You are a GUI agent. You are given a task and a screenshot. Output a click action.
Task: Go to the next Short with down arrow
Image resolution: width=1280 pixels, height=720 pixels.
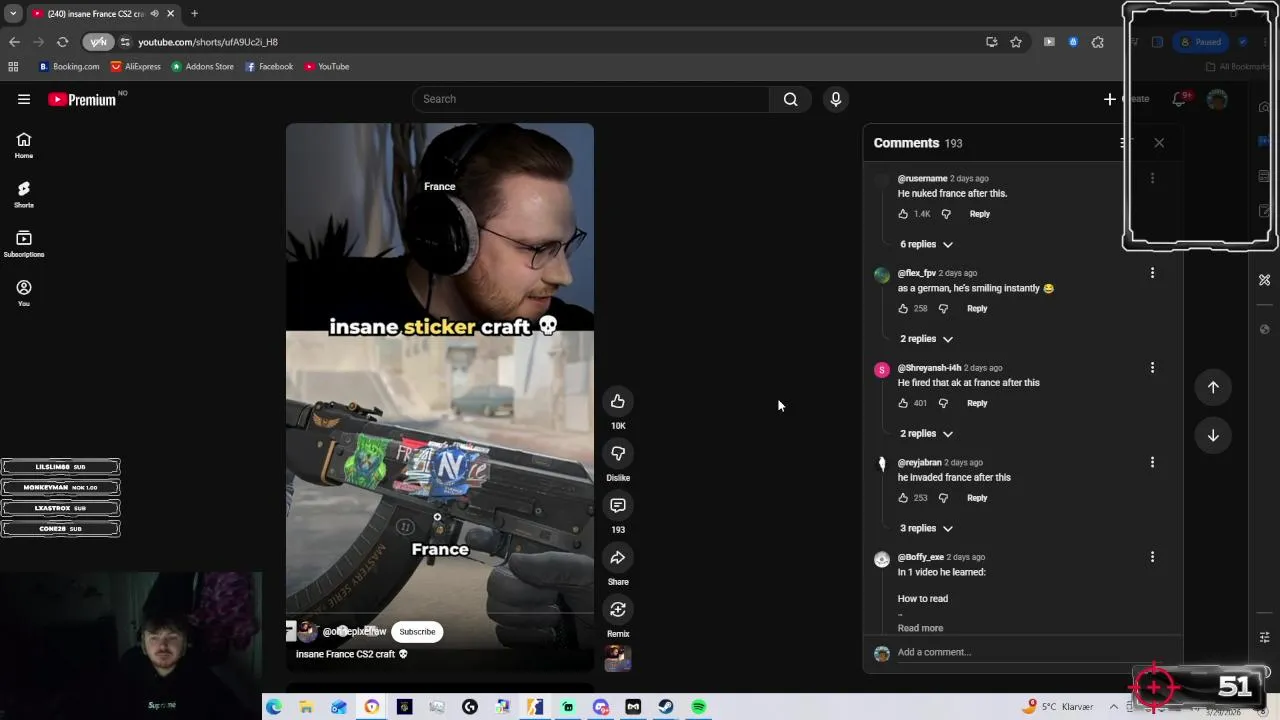click(1213, 435)
